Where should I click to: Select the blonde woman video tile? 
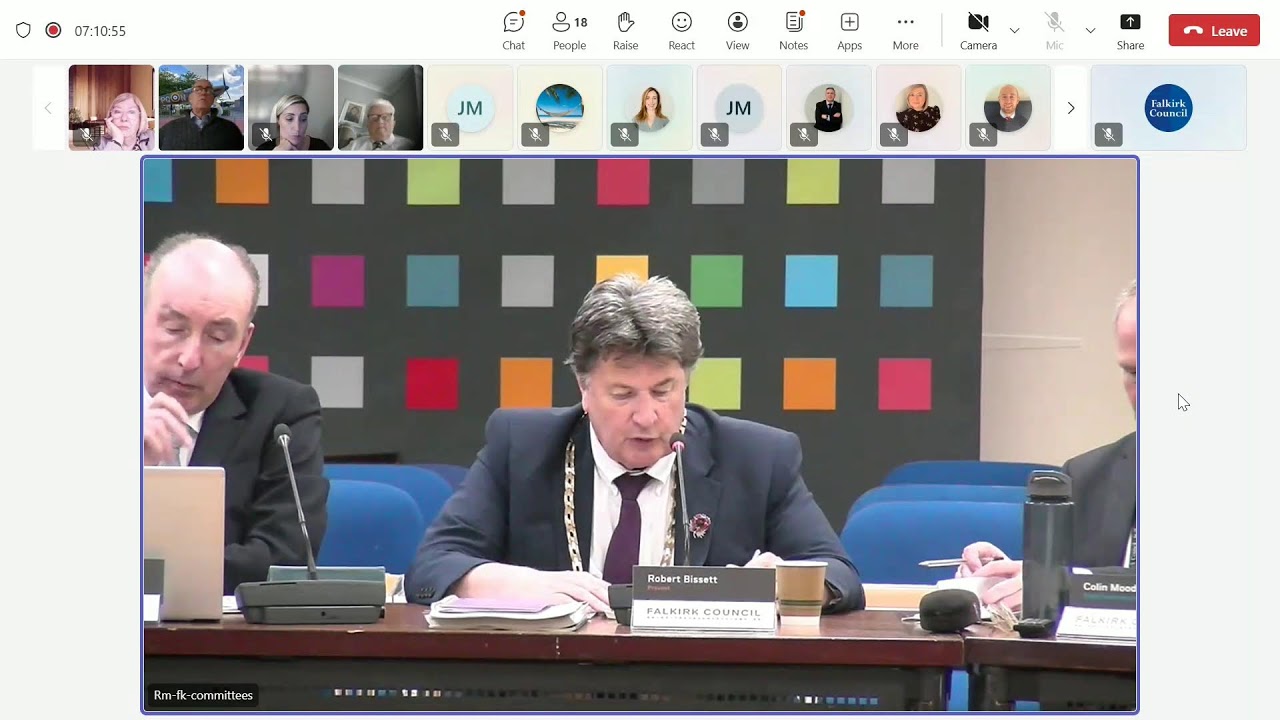coord(291,108)
